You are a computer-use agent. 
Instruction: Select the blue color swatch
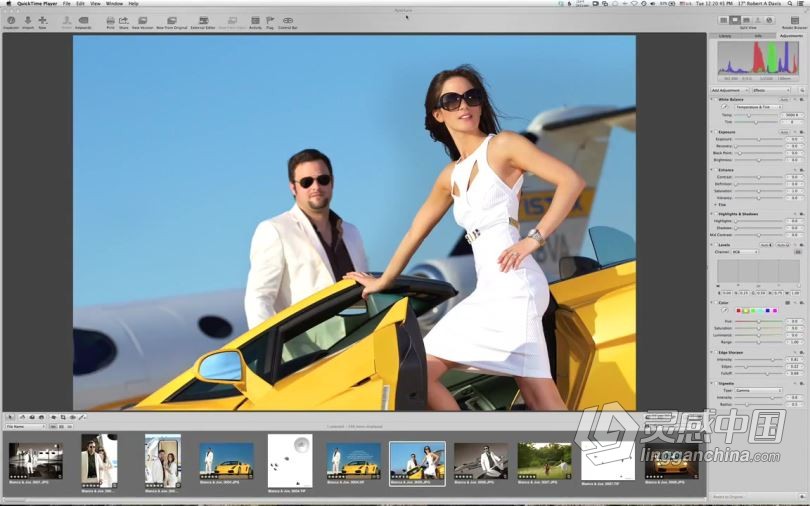pos(768,310)
